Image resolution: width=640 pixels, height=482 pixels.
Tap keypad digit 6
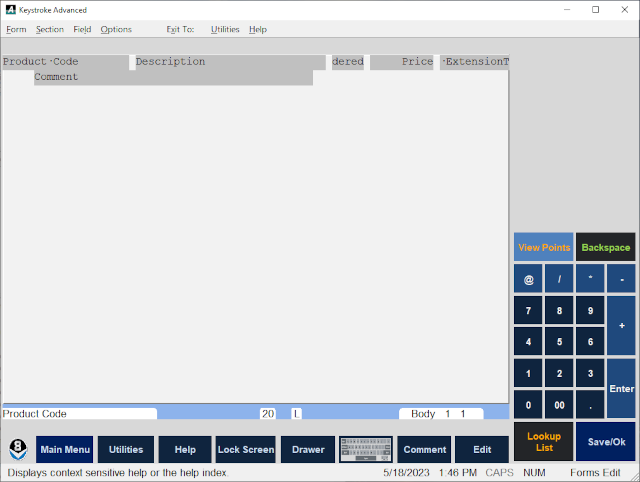pyautogui.click(x=590, y=341)
